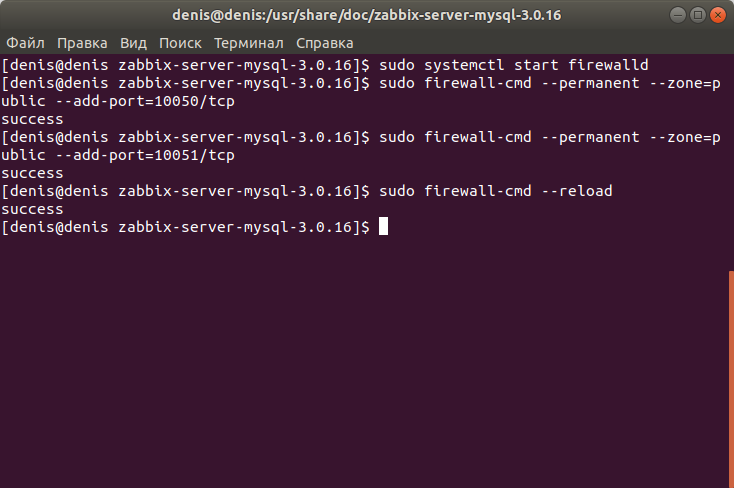Click the window title denis@denis path text
Image resolution: width=734 pixels, height=488 pixels.
coord(367,15)
